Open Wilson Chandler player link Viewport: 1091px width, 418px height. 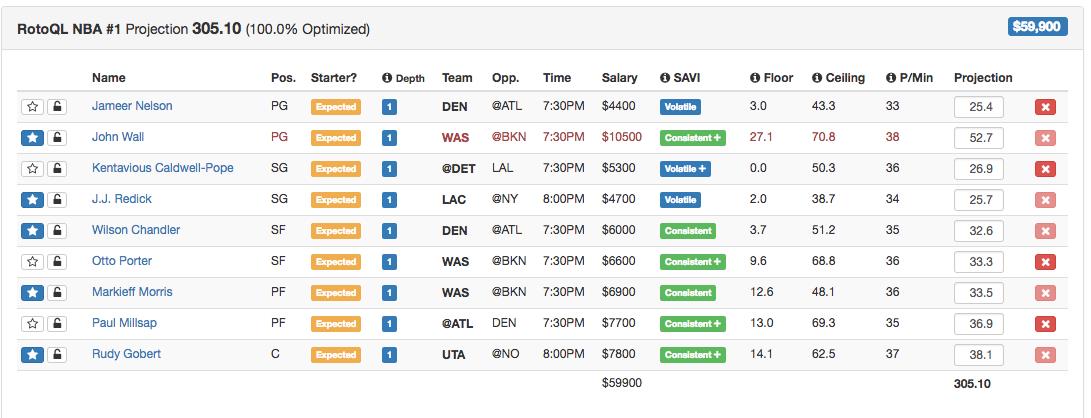136,230
